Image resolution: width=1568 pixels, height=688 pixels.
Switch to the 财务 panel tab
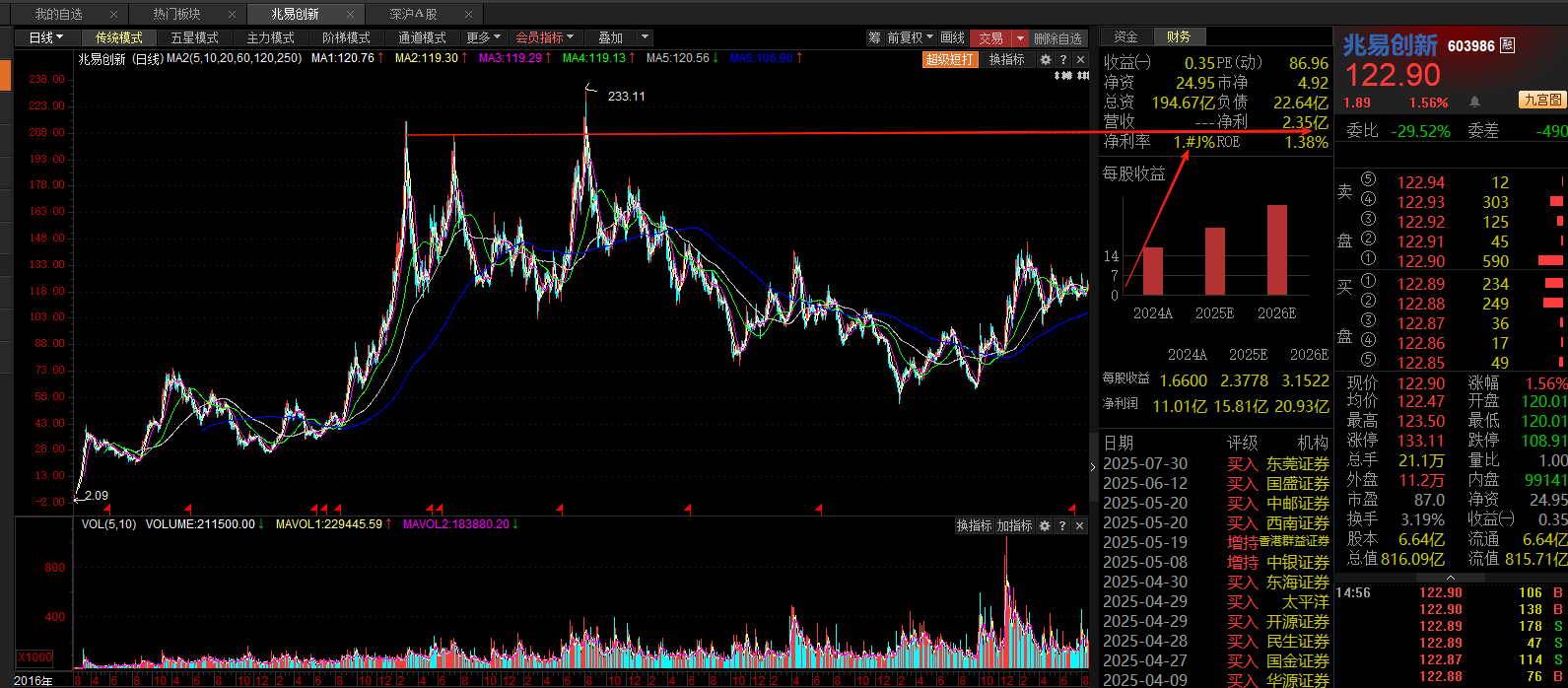(x=1179, y=36)
